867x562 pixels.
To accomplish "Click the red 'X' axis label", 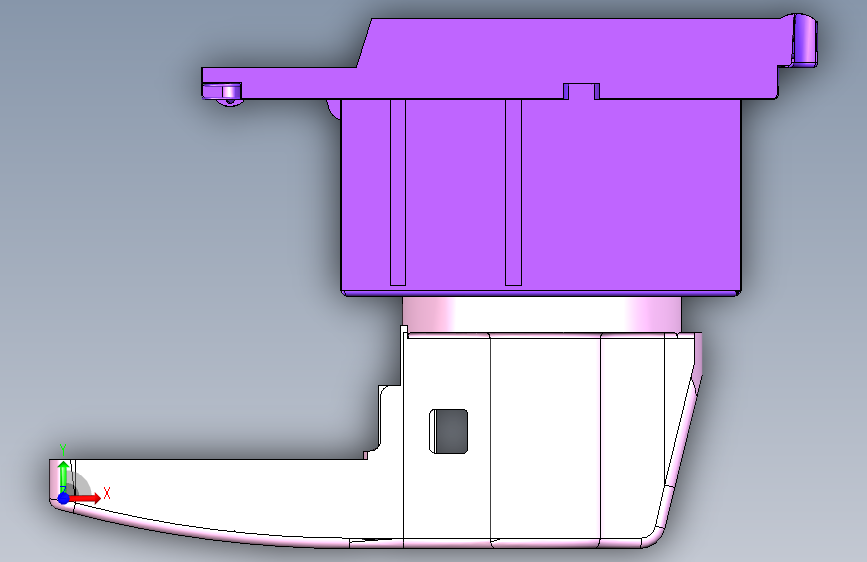I will pos(107,493).
